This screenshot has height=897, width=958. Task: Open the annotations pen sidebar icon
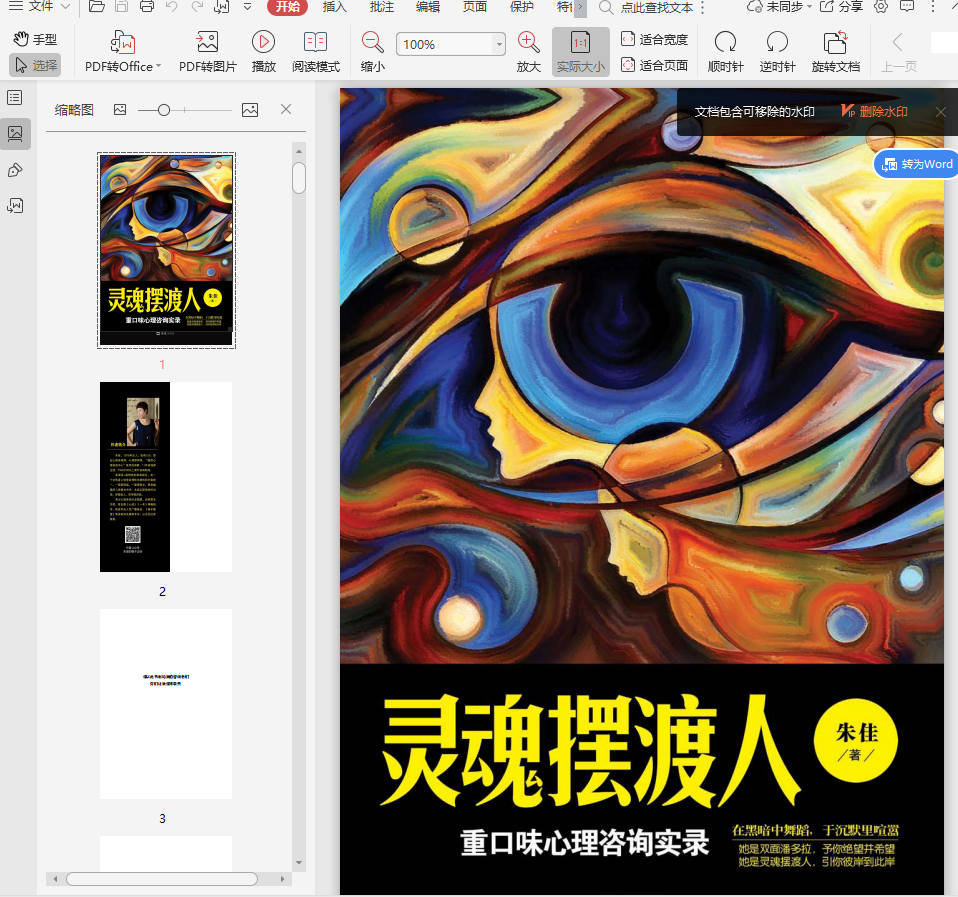pos(15,170)
